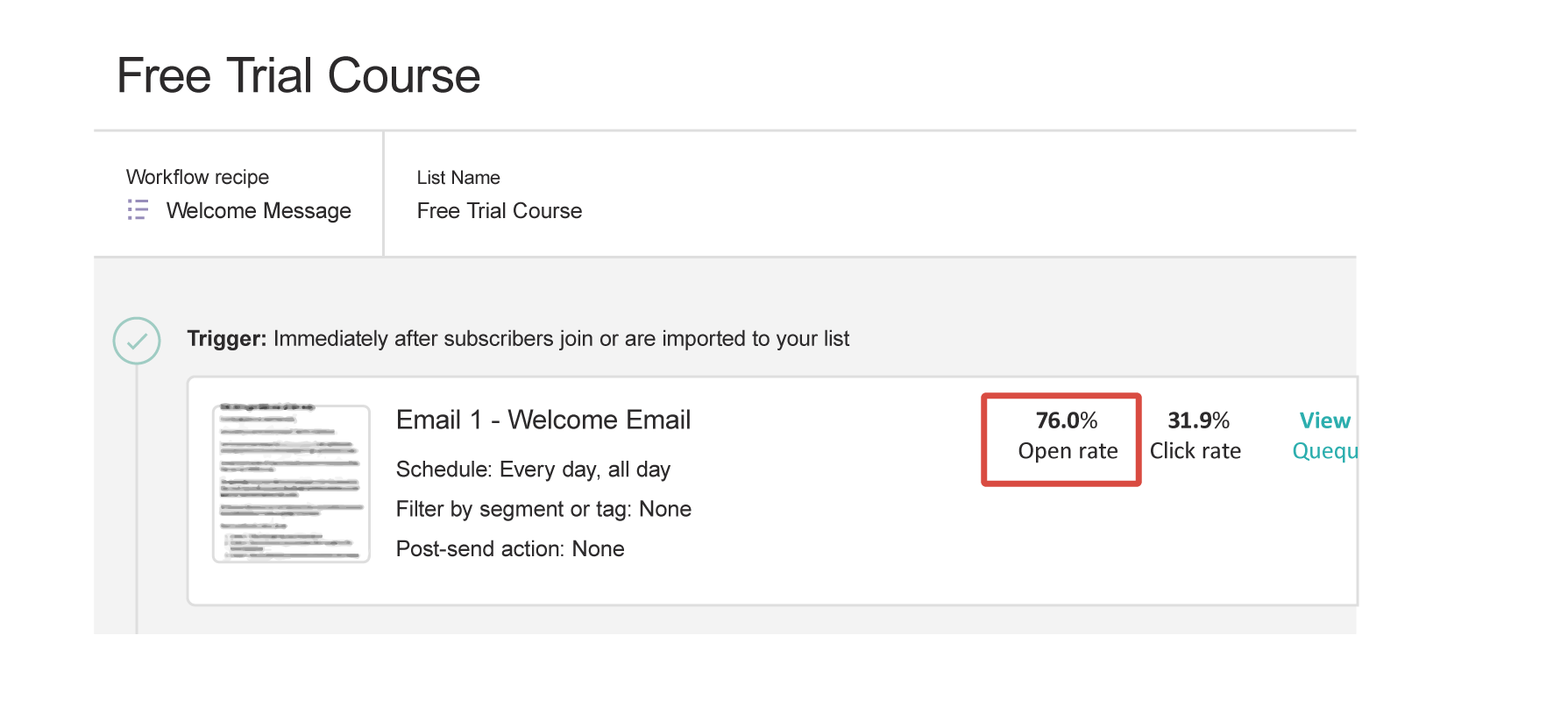Click the Filter by segment or tag setting
Viewport: 1568px width, 713px height.
543,509
